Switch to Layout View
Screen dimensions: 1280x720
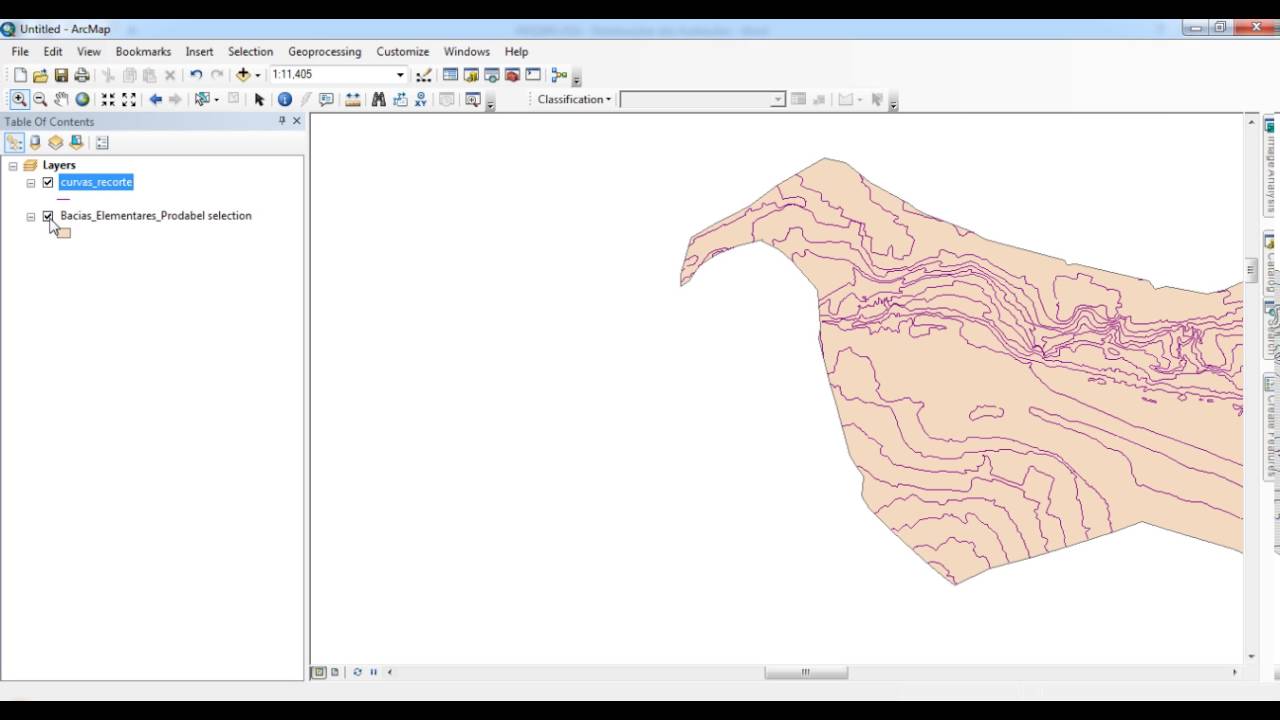(x=335, y=672)
